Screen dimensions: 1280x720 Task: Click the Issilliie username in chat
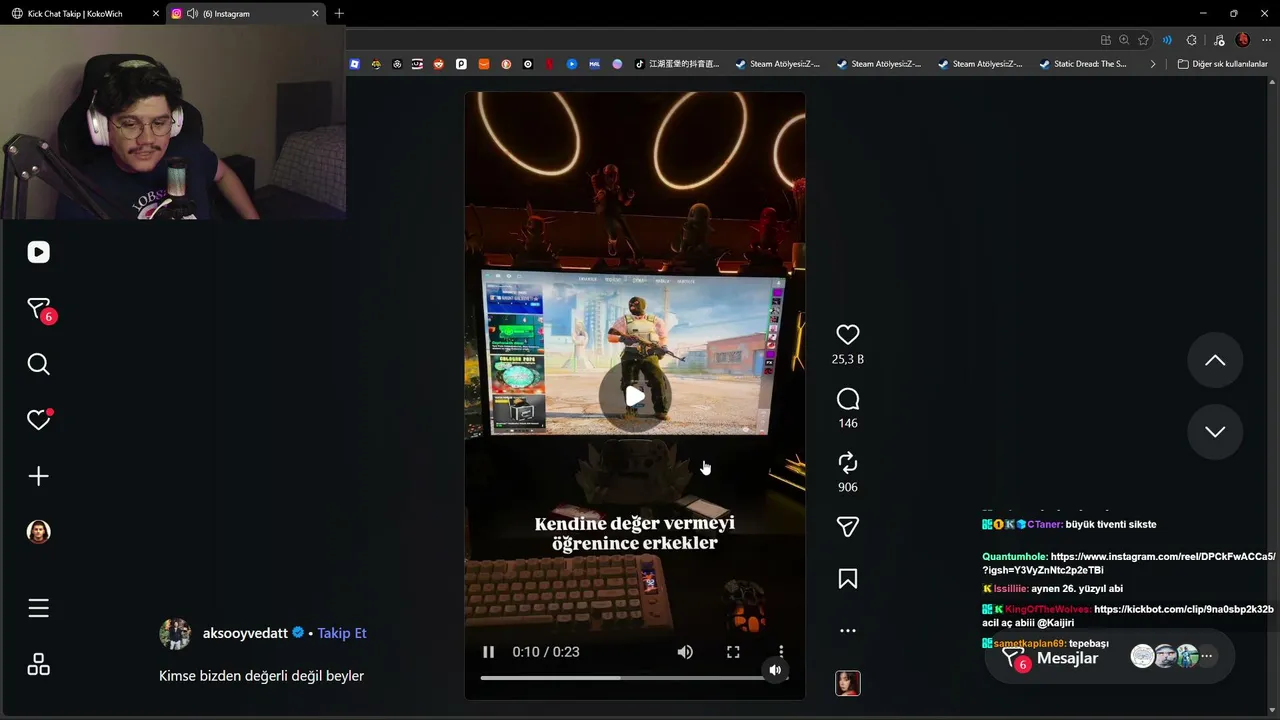click(x=1011, y=589)
